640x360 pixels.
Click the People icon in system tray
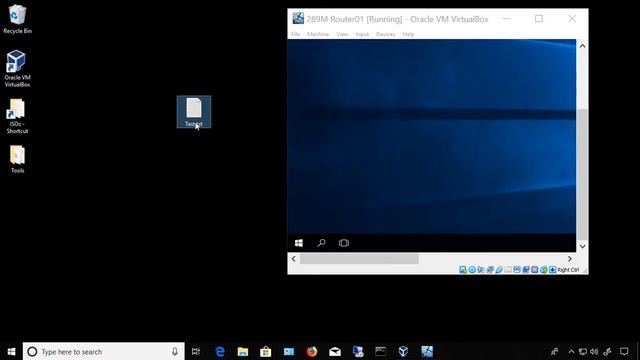tap(554, 351)
